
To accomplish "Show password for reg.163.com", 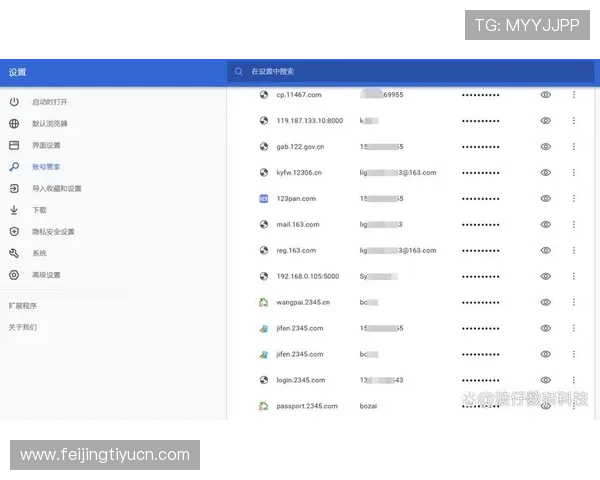I will (x=546, y=250).
